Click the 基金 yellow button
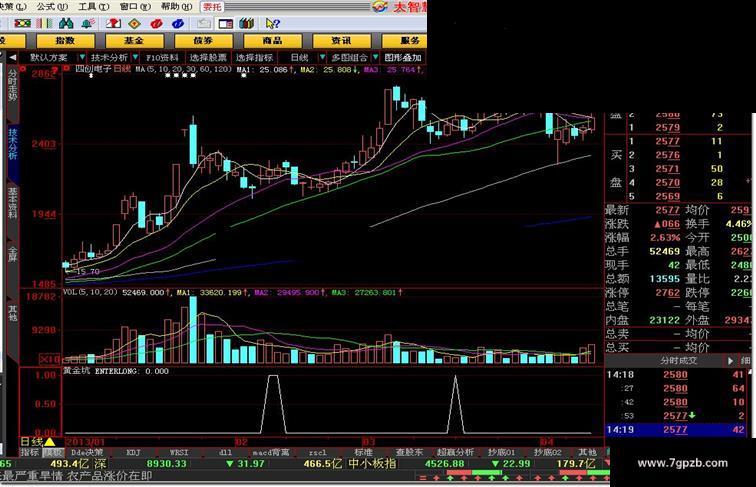 134,41
